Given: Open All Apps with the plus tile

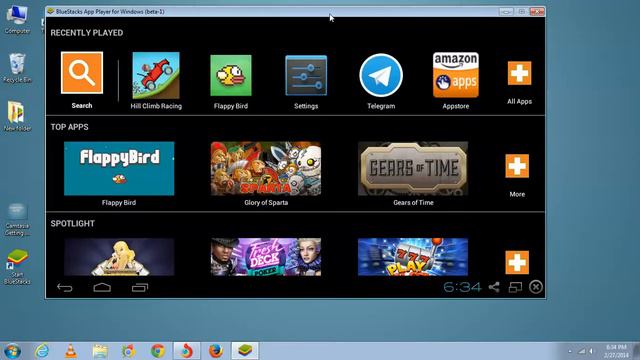Looking at the screenshot, I should point(519,73).
